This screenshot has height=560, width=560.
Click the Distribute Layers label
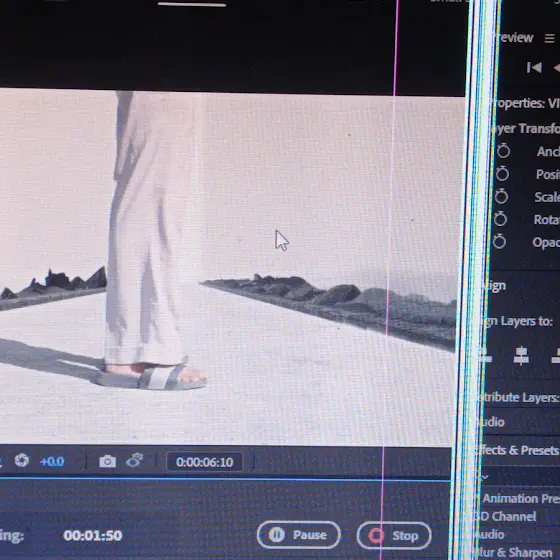coord(519,397)
